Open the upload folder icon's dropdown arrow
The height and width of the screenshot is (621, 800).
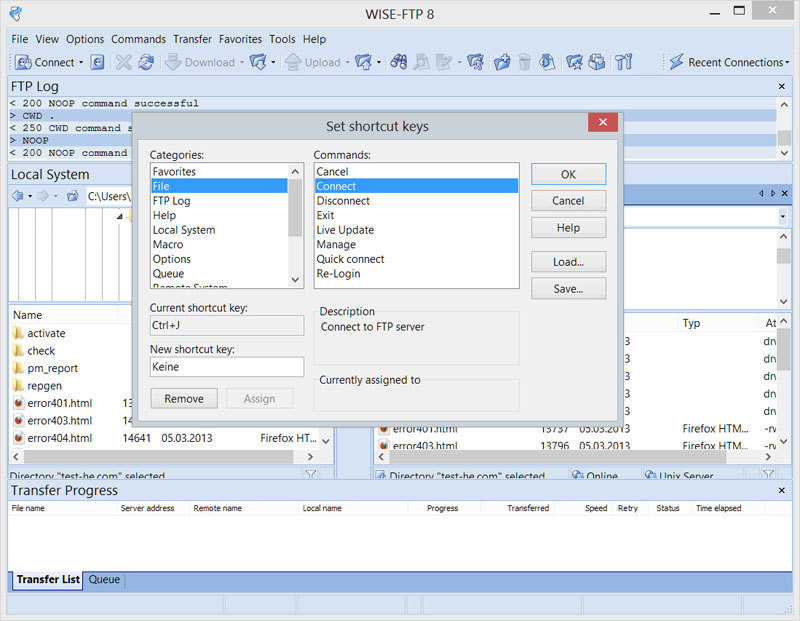point(379,62)
